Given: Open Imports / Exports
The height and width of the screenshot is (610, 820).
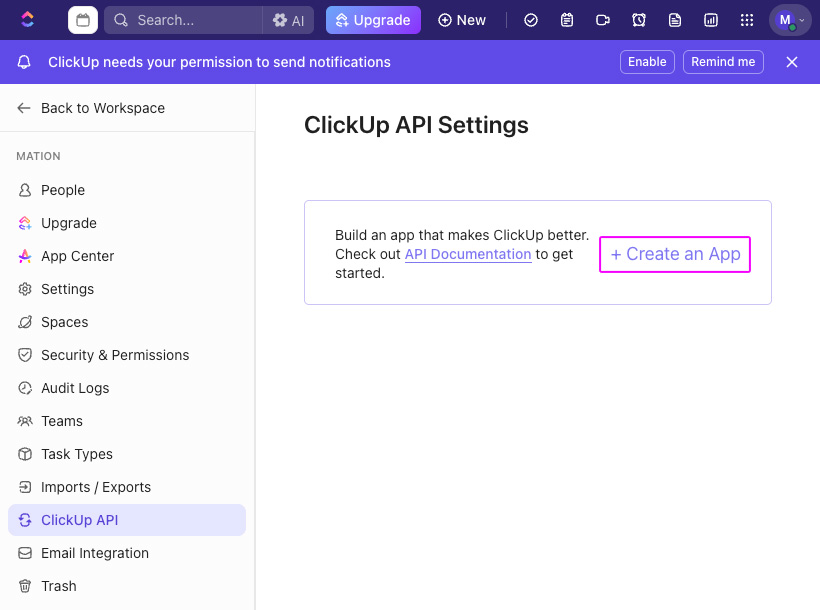Looking at the screenshot, I should (x=127, y=487).
